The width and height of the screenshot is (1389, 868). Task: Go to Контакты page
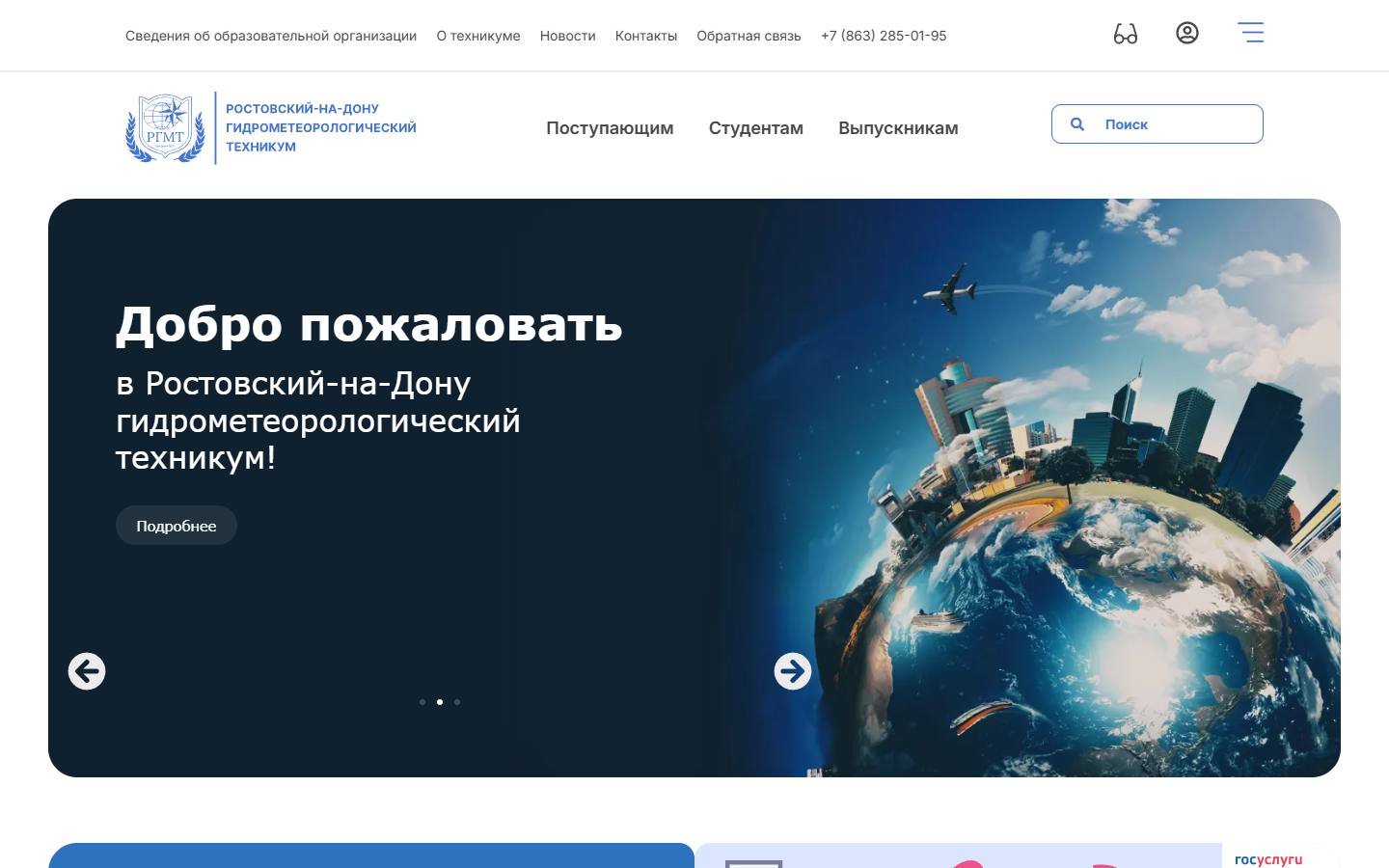click(x=646, y=36)
